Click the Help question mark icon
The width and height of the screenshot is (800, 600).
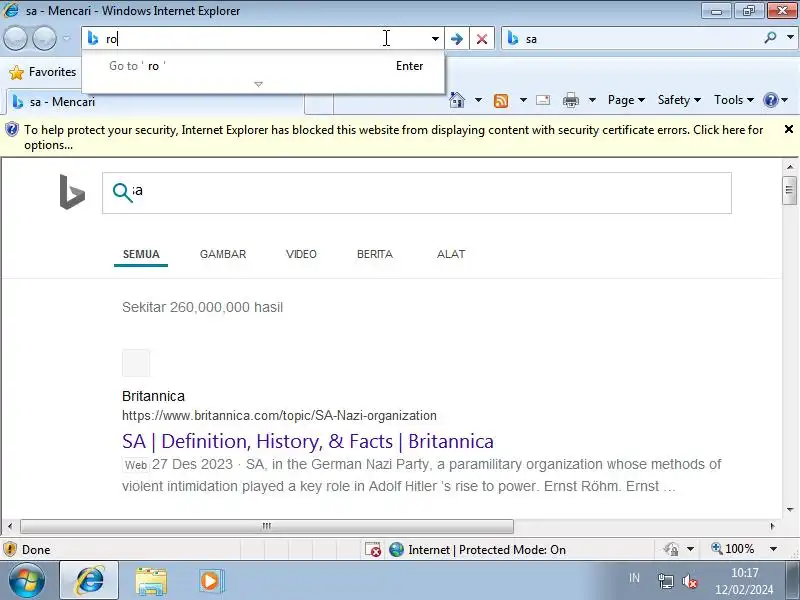pos(770,100)
